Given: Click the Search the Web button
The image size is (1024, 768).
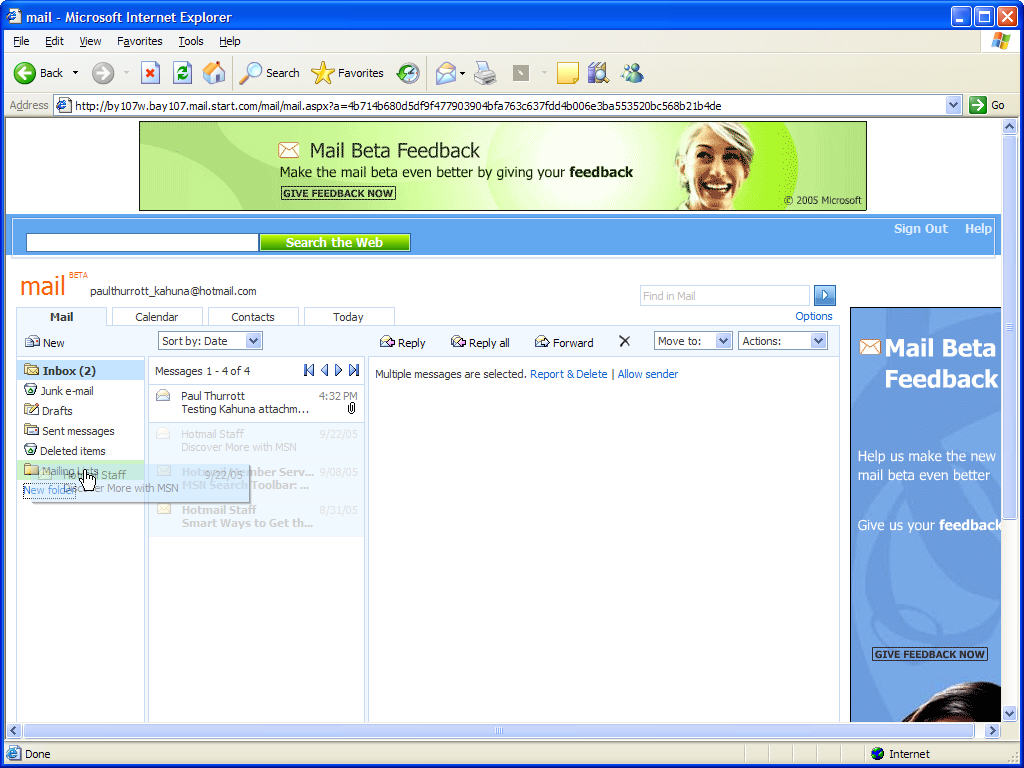Looking at the screenshot, I should pos(334,242).
